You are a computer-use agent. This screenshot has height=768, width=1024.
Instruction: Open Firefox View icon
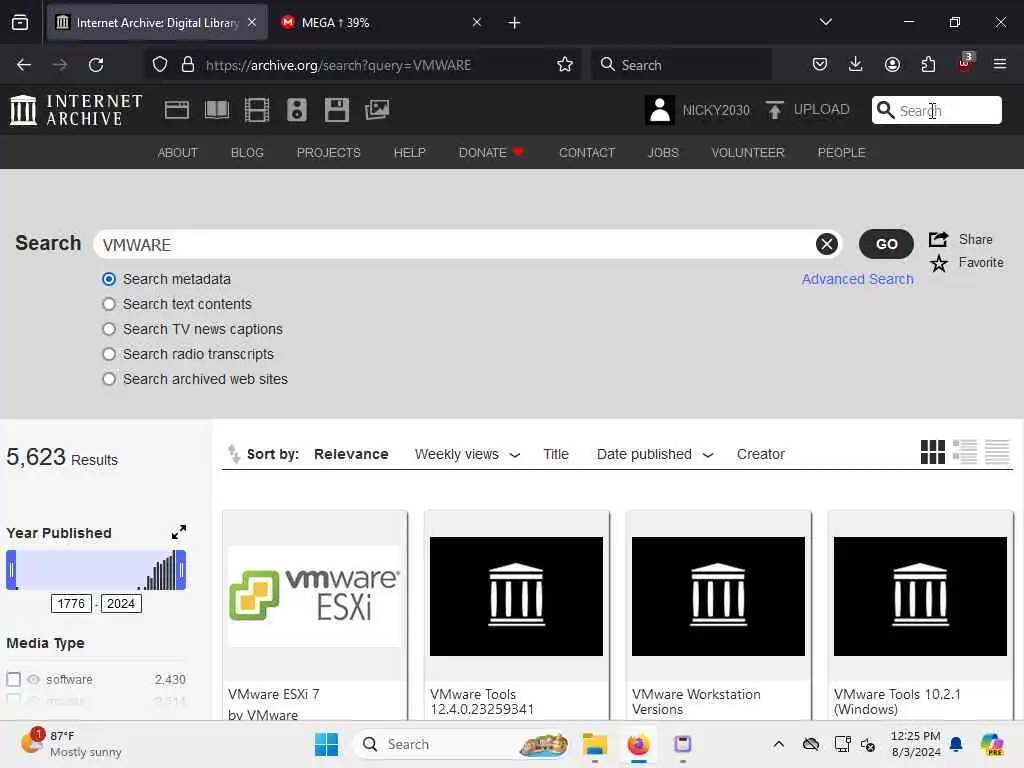pos(20,23)
